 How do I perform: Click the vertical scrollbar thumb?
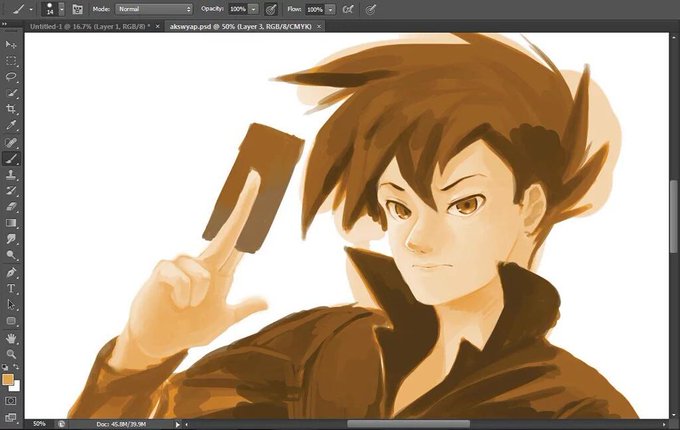pos(674,217)
